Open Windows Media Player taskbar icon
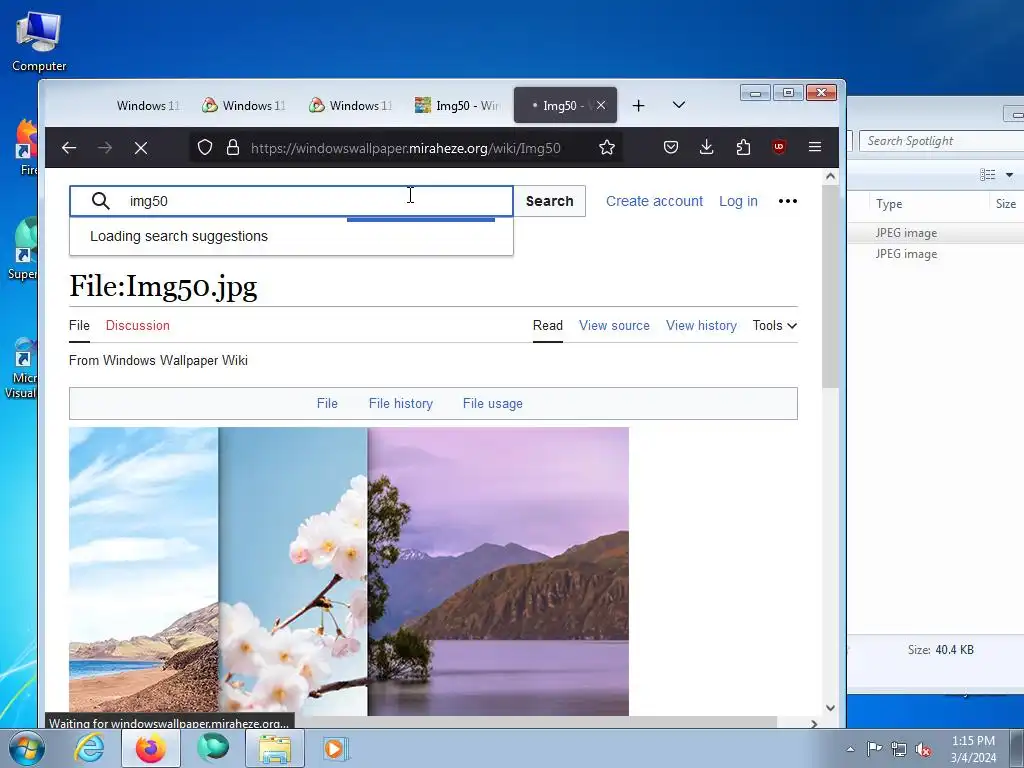Viewport: 1024px width, 768px height. 336,748
